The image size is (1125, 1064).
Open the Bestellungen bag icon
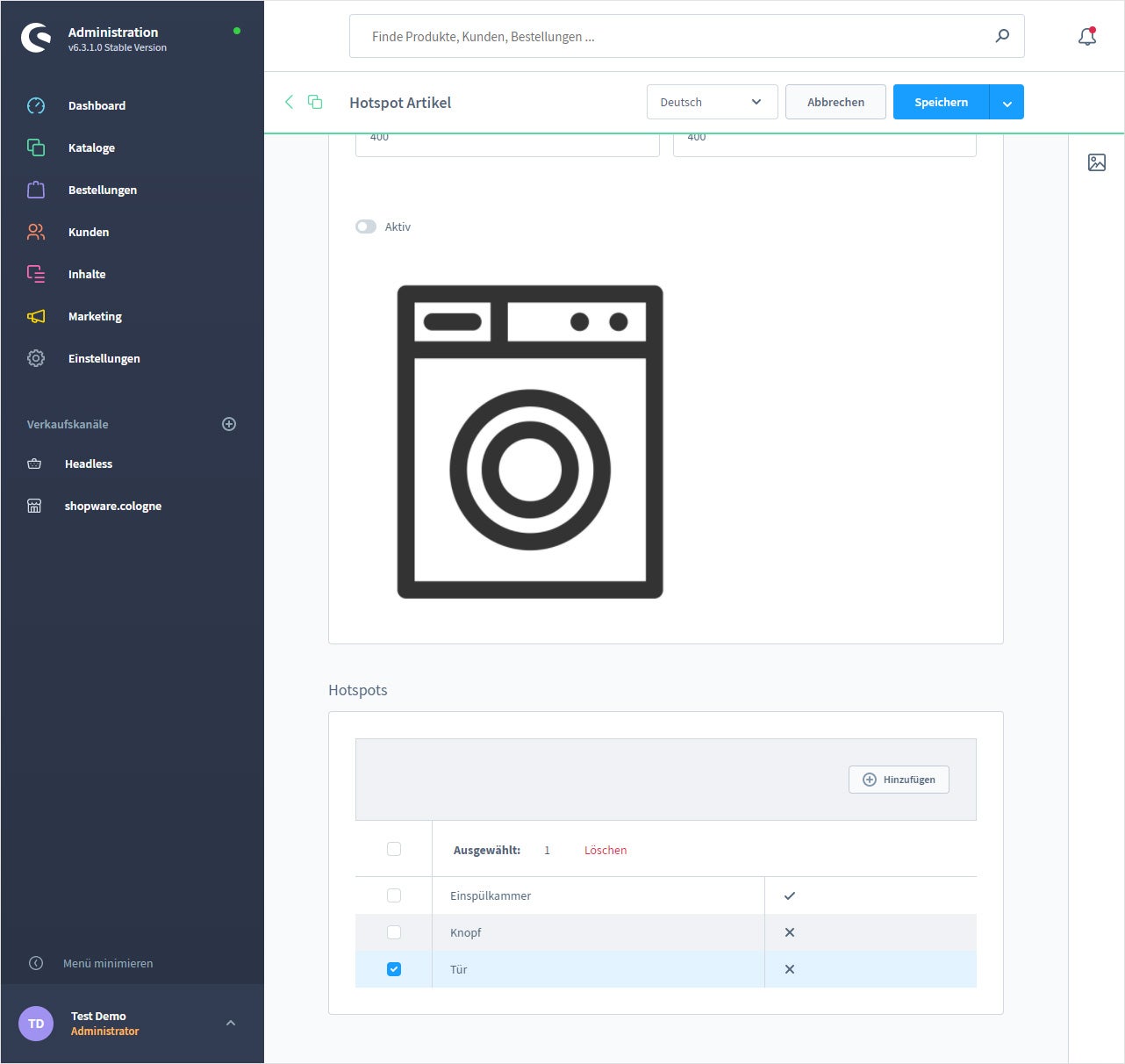point(36,190)
